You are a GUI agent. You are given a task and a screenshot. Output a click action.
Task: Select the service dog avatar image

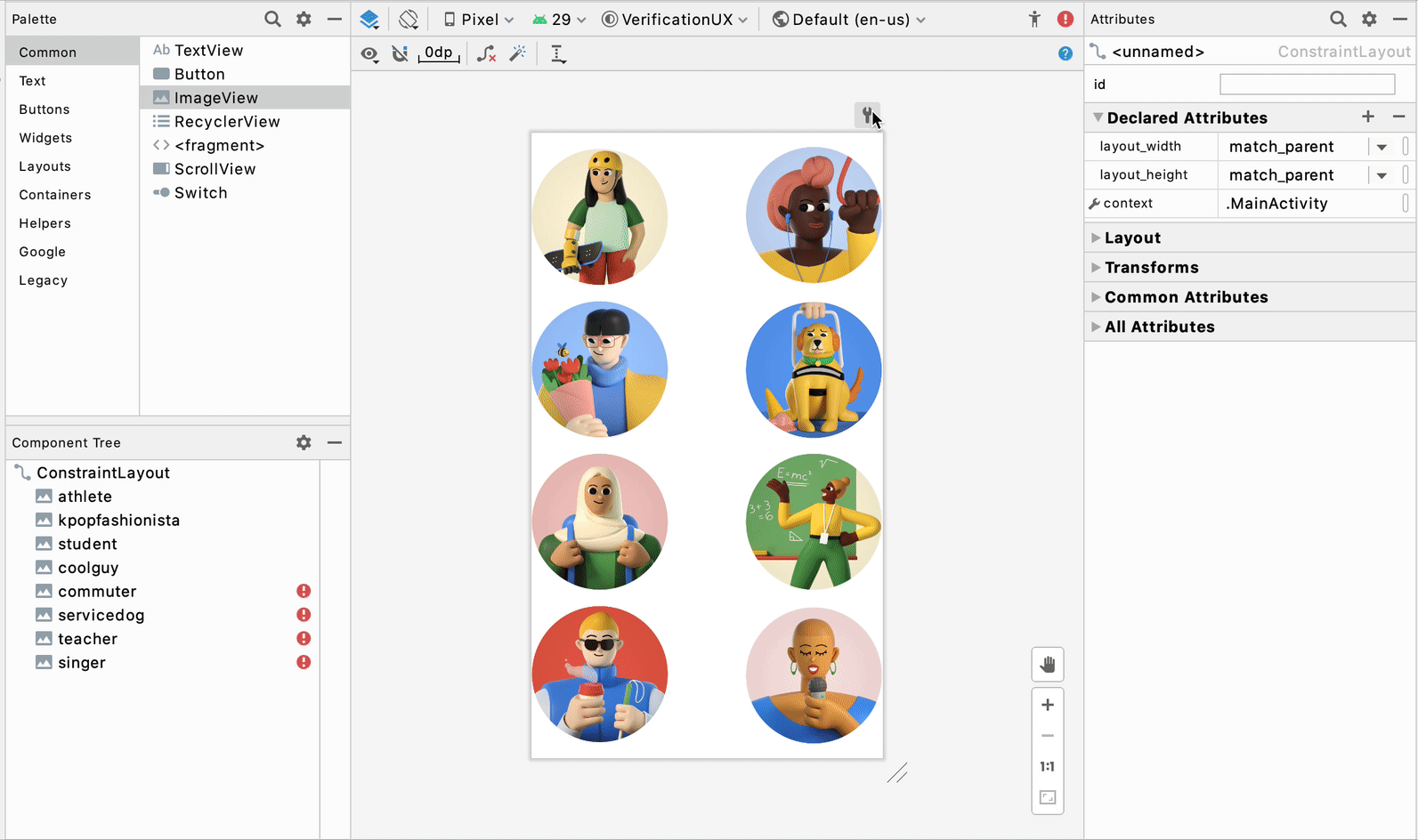pyautogui.click(x=814, y=369)
